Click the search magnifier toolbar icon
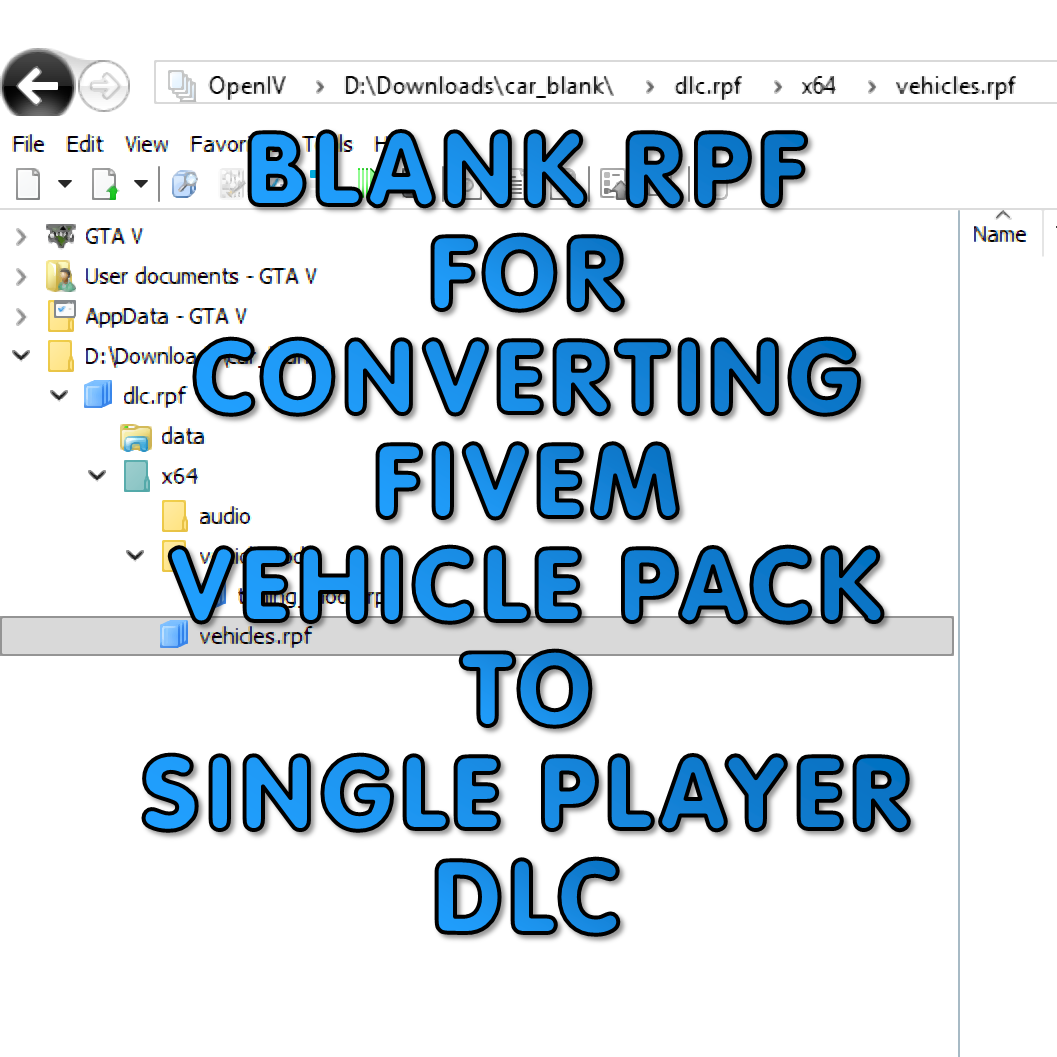Image resolution: width=1057 pixels, height=1057 pixels. [184, 184]
